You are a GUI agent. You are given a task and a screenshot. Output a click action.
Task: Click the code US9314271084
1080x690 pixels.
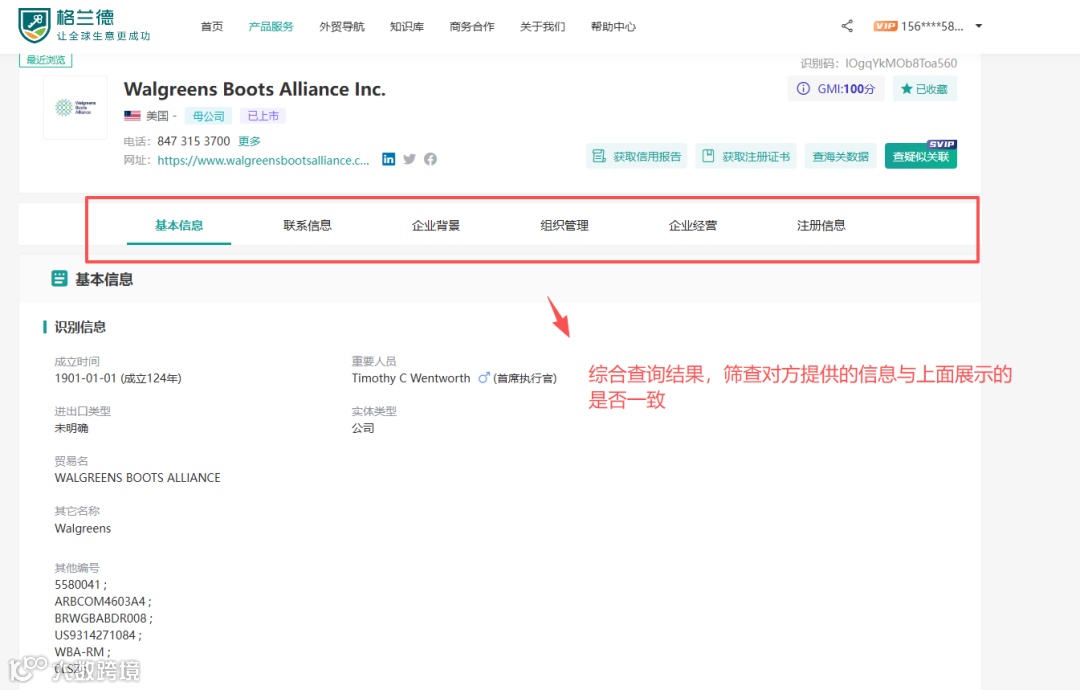tap(95, 635)
